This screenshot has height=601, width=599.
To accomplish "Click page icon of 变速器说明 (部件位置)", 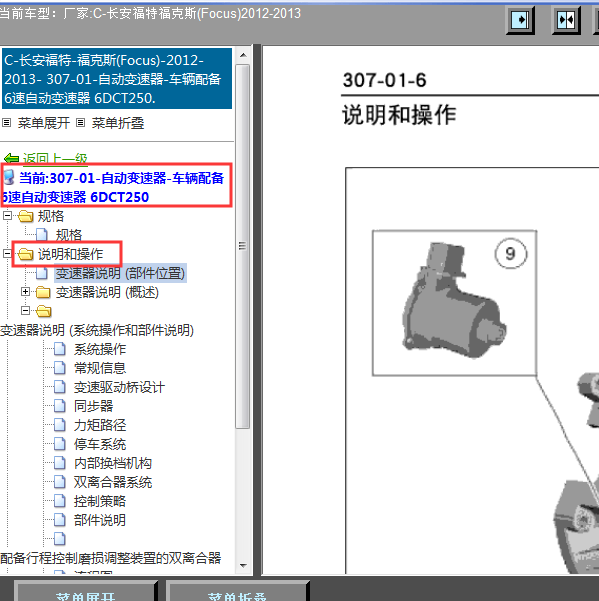I will [x=41, y=273].
